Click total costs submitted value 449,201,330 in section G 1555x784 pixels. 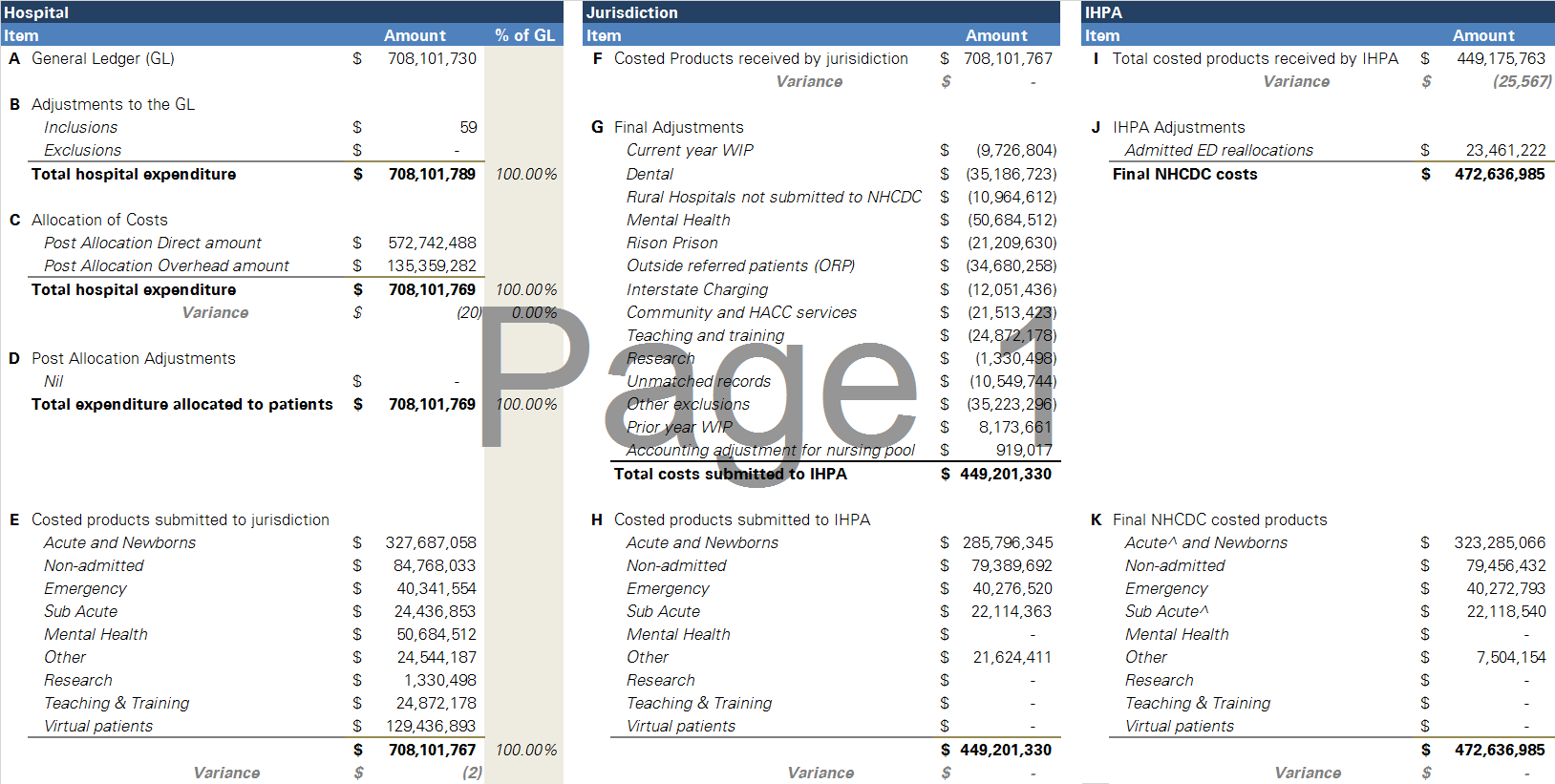[1006, 474]
